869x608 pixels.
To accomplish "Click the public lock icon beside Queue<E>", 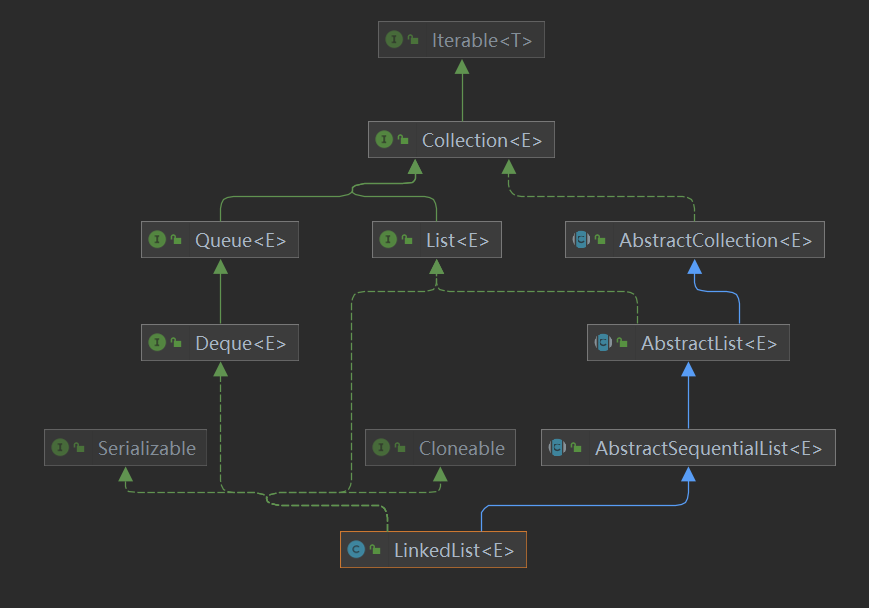I will [176, 239].
